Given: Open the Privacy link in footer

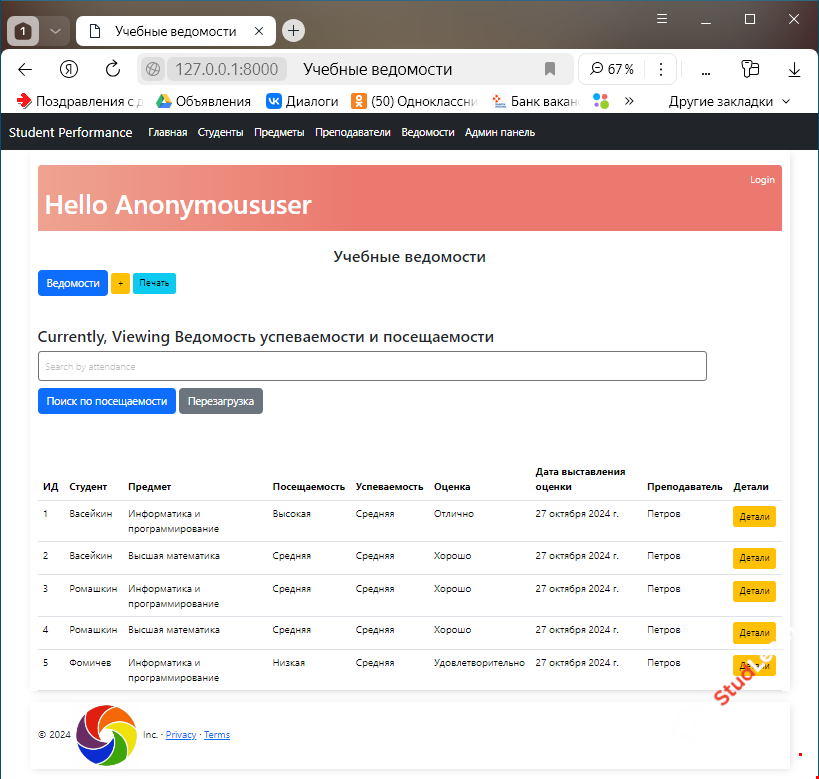Looking at the screenshot, I should tap(181, 734).
